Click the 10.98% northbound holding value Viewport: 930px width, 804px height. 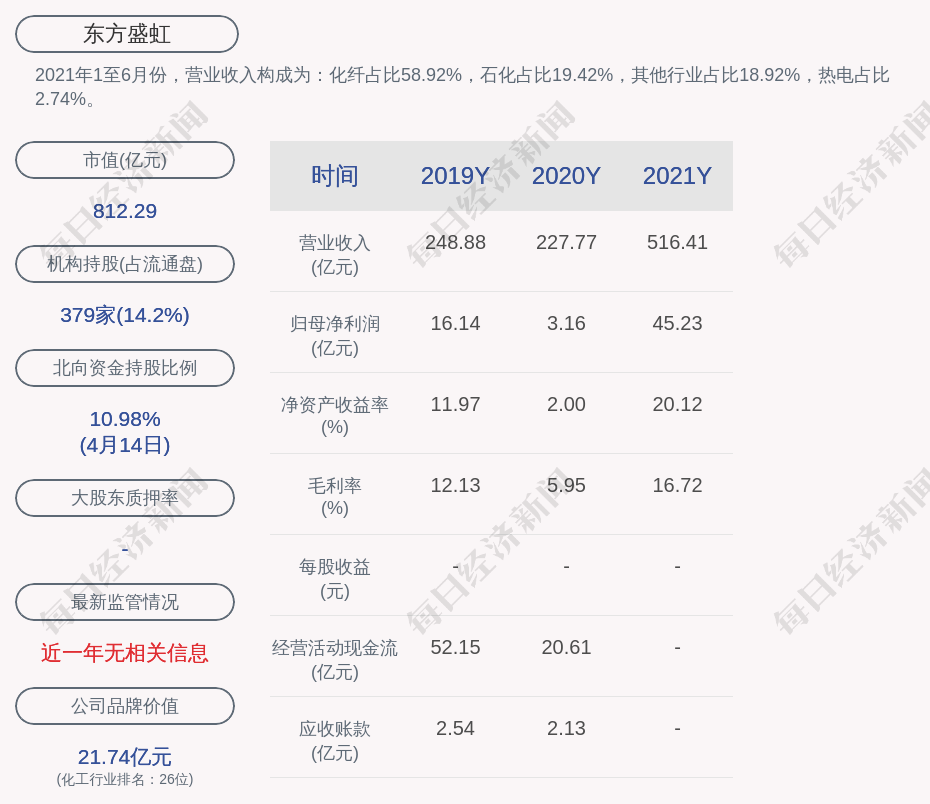pyautogui.click(x=125, y=419)
